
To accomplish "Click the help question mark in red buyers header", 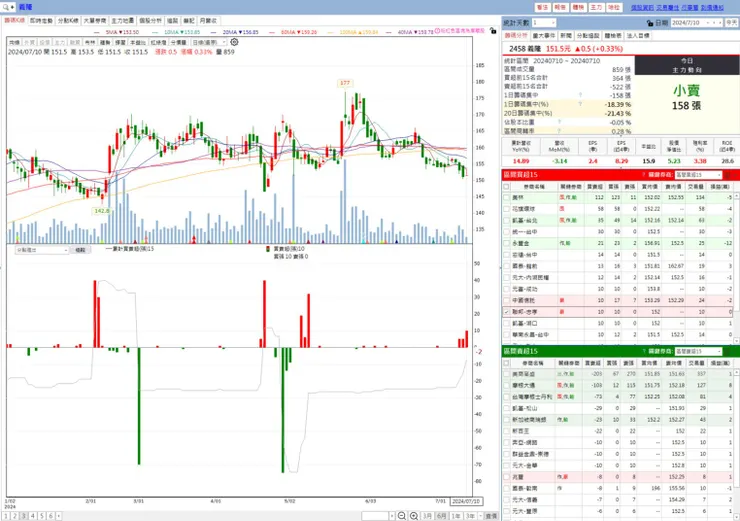I will (644, 175).
